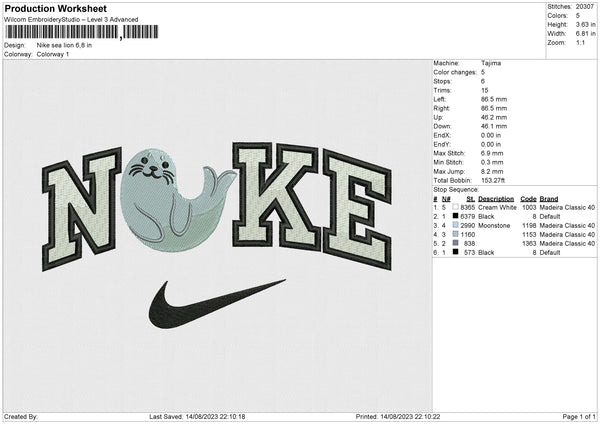Screen dimensions: 600x424
Task: Click the Total Bobbin value "153.27ft"
Action: click(493, 181)
